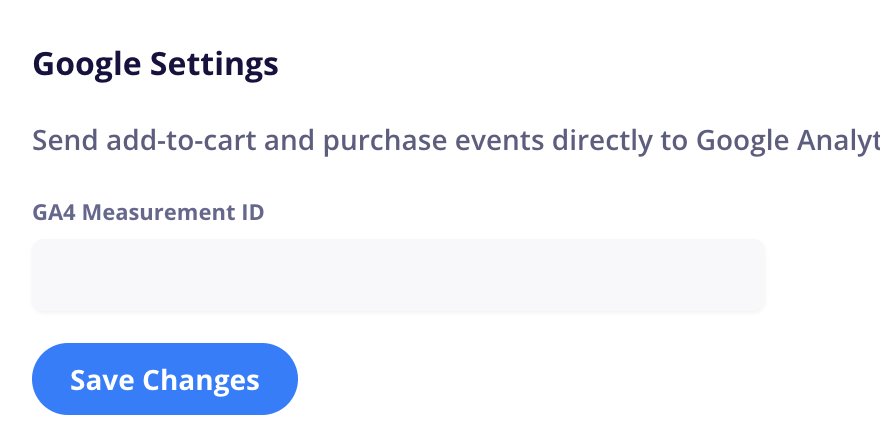This screenshot has height=438, width=880.
Task: Click the GA4 Measurement ID input field
Action: coord(398,275)
